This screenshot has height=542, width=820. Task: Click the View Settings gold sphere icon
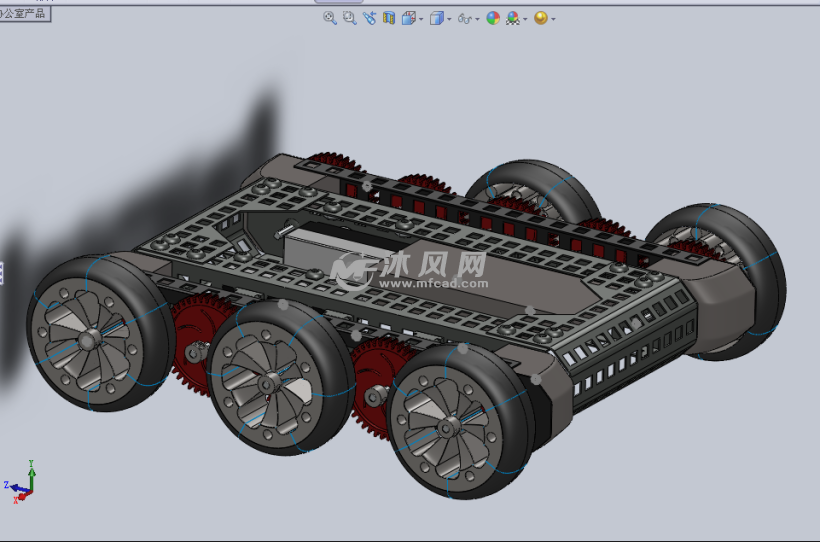[541, 18]
